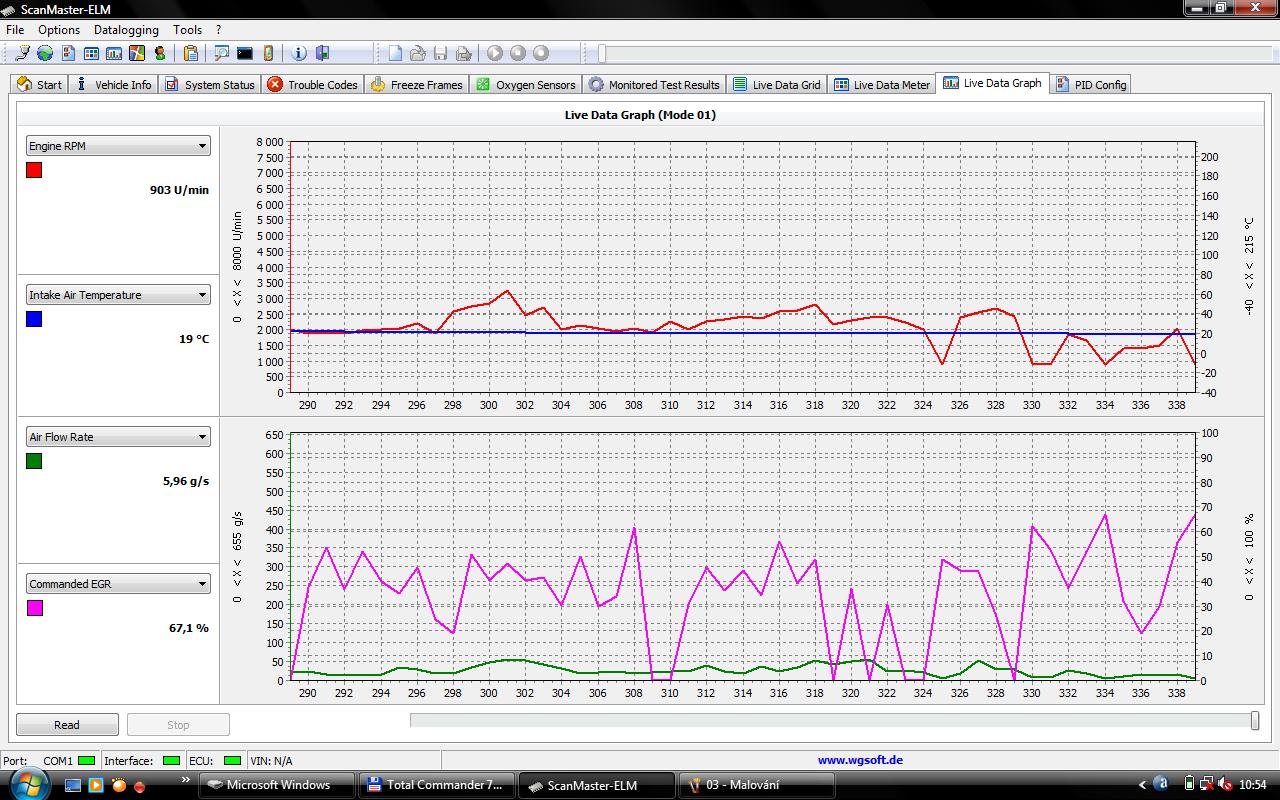Click the blue info icon in toolbar

[299, 53]
